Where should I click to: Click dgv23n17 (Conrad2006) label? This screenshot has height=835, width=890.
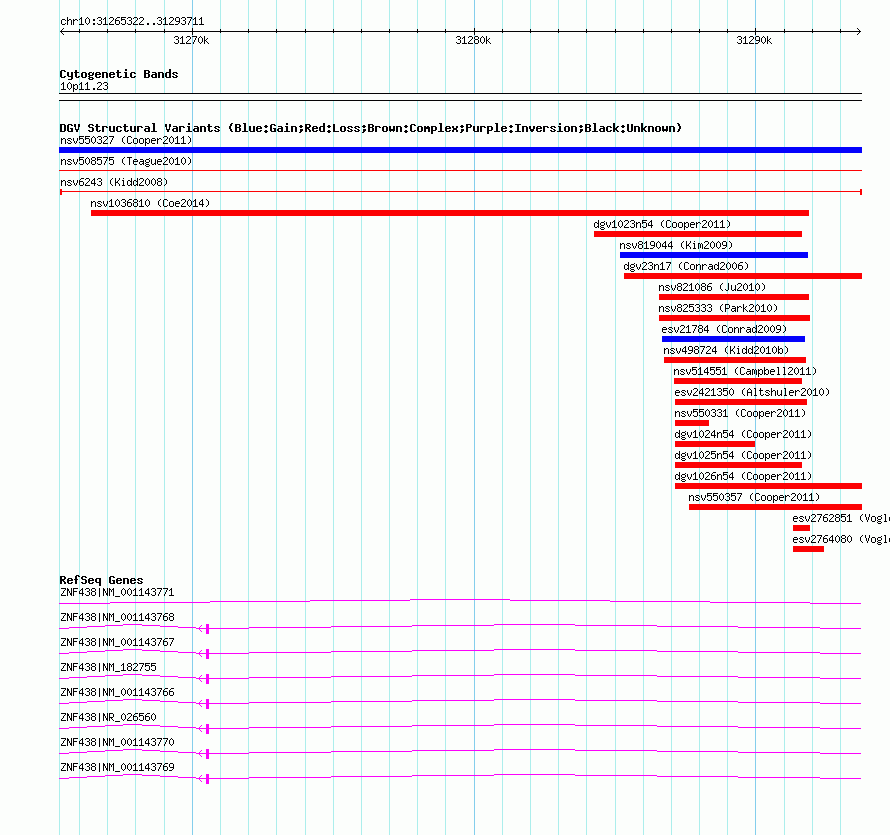tap(686, 266)
